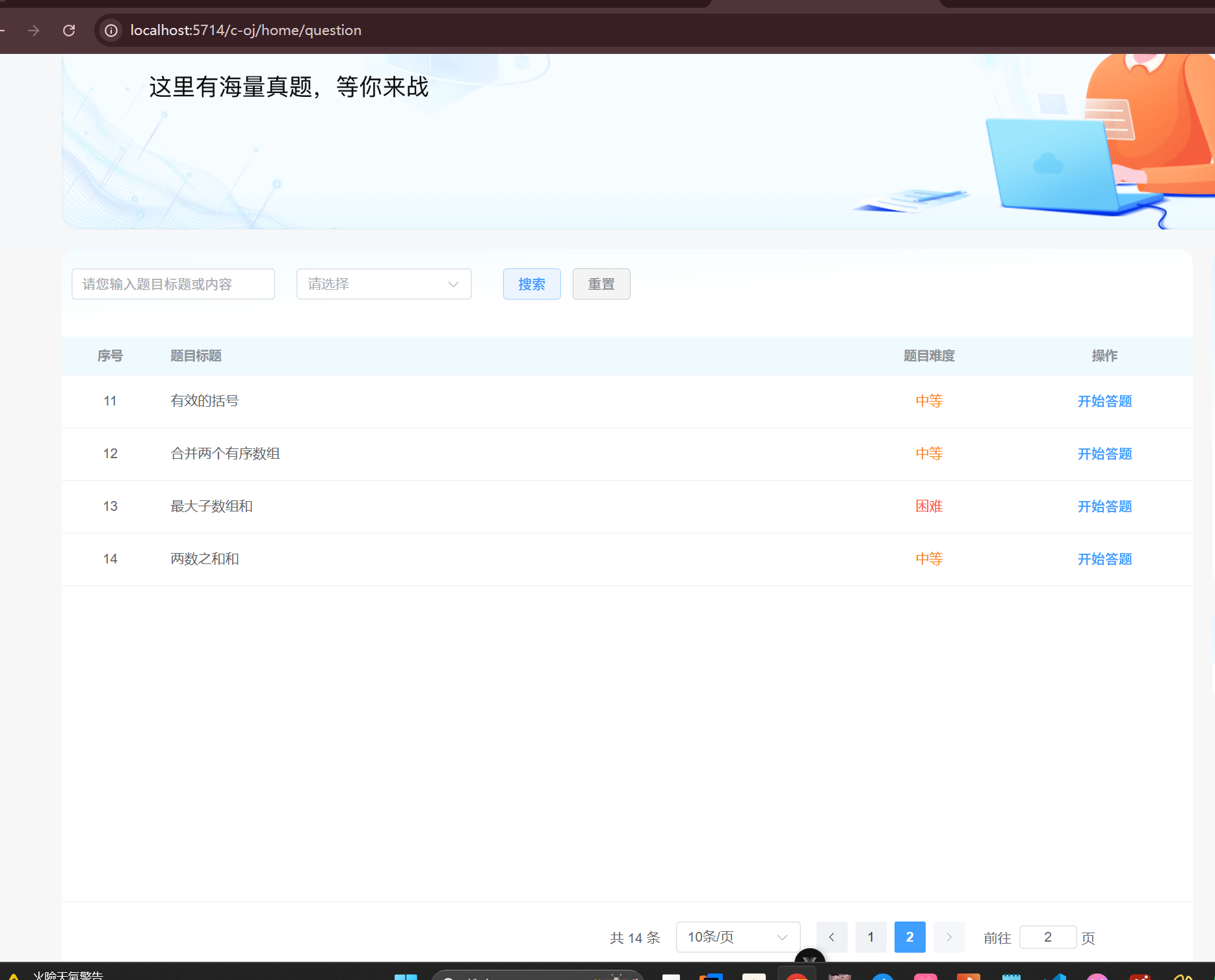Open the 10条/页 page size dropdown
This screenshot has height=980, width=1215.
pos(737,937)
